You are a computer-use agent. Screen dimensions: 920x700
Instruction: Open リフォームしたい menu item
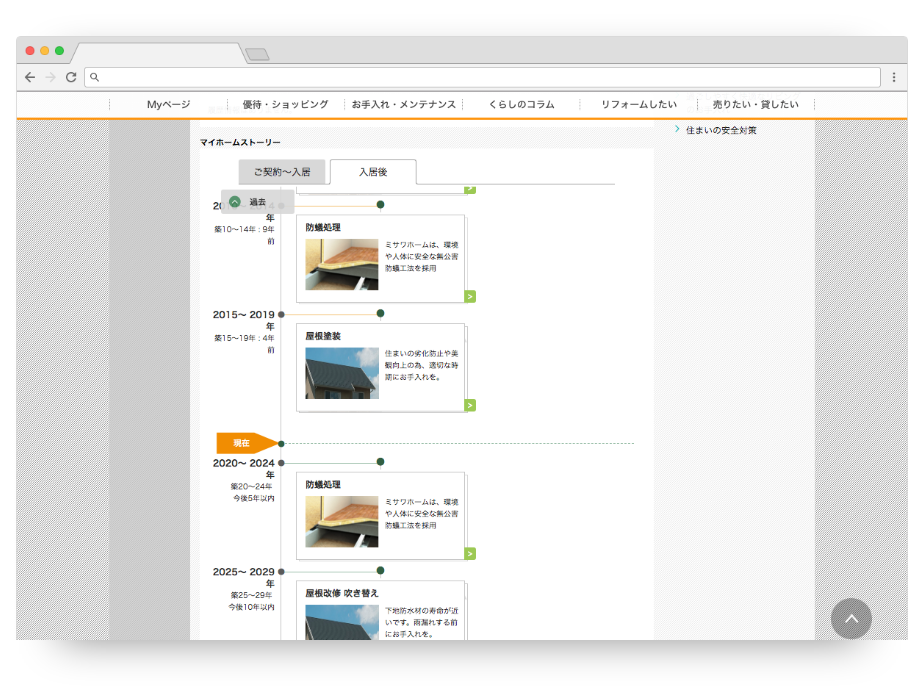(x=639, y=104)
